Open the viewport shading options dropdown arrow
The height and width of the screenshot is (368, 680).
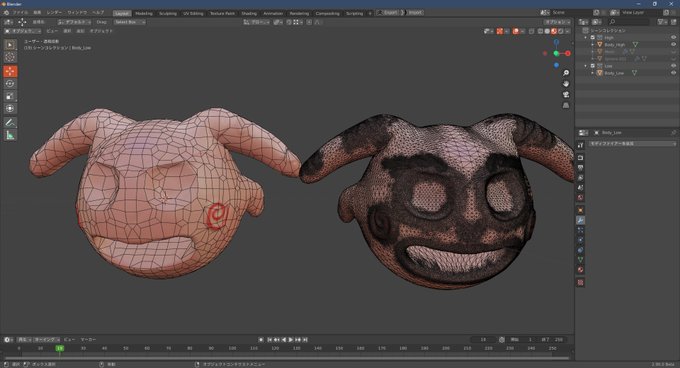[x=568, y=31]
